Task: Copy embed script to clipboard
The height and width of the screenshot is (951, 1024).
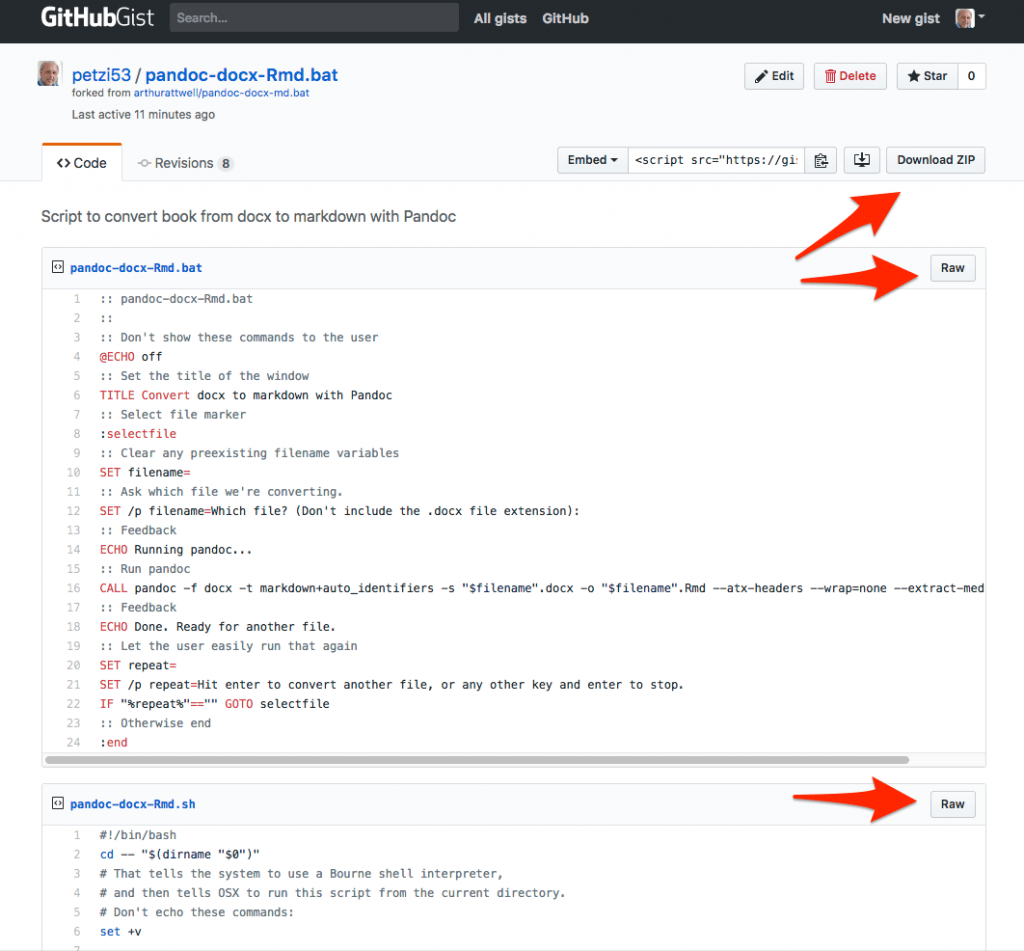Action: (821, 160)
